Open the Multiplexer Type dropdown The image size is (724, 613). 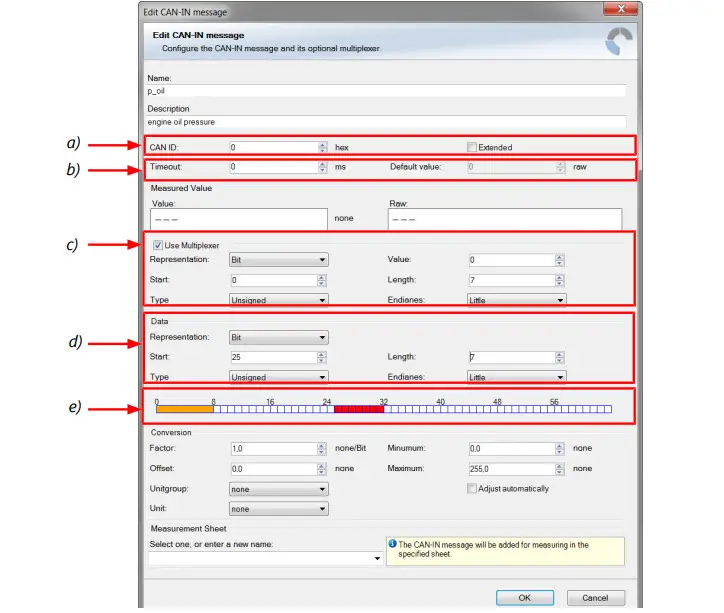278,300
